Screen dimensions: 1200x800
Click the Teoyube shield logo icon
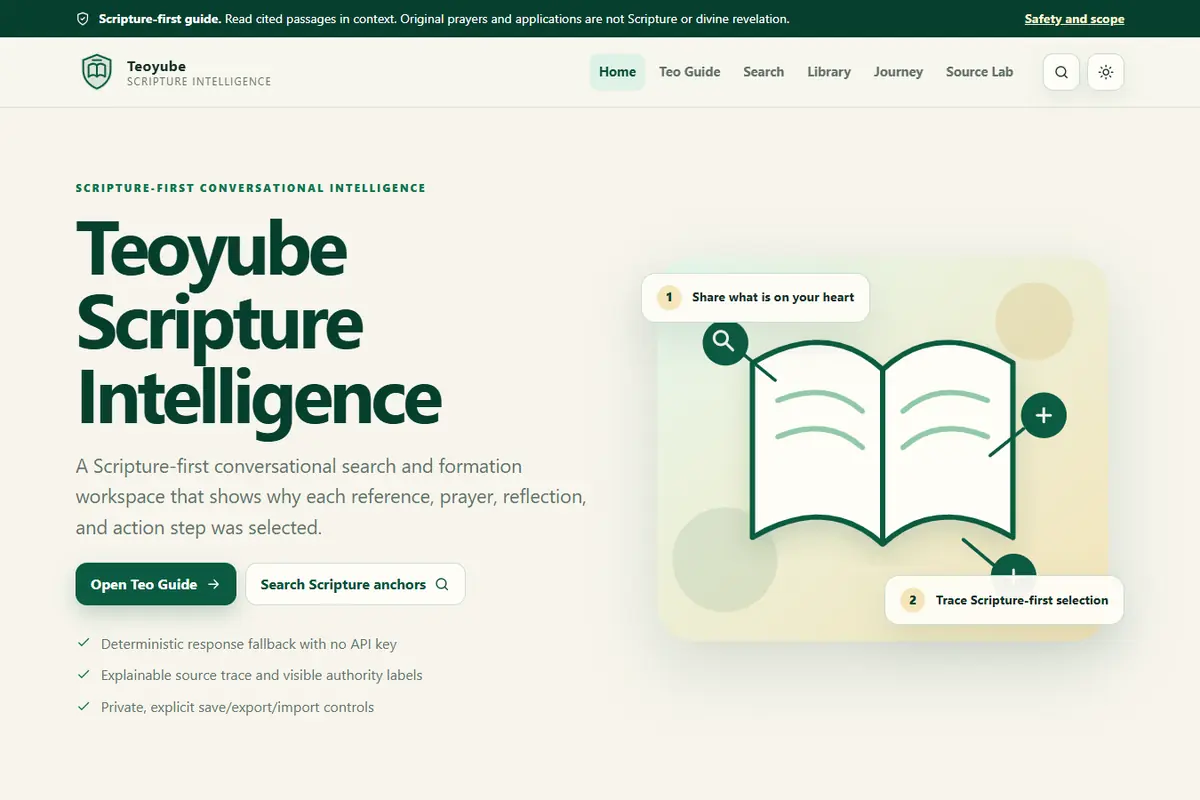pos(97,72)
